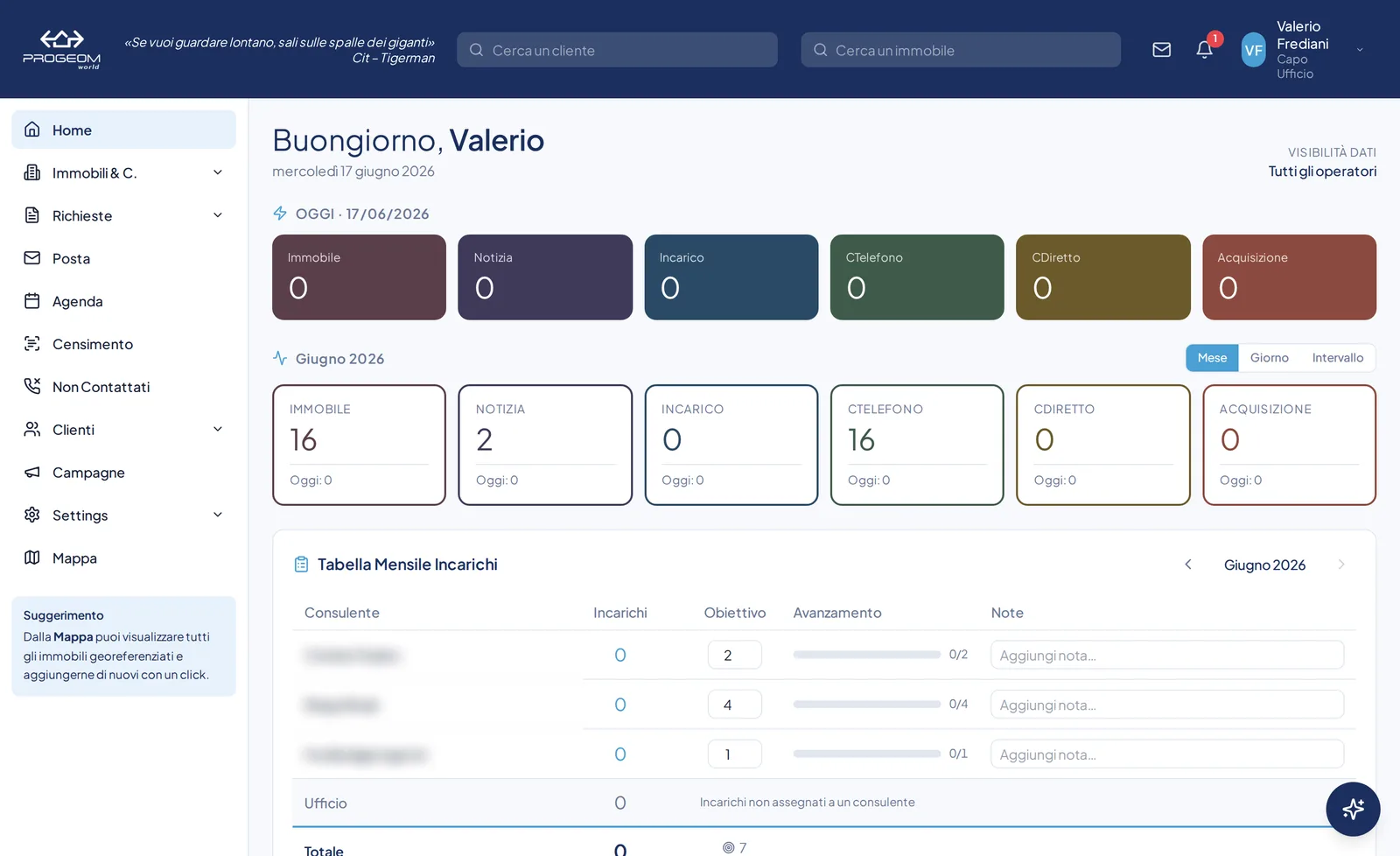The image size is (1400, 856).
Task: Click the Home house icon in sidebar
Action: pyautogui.click(x=32, y=130)
